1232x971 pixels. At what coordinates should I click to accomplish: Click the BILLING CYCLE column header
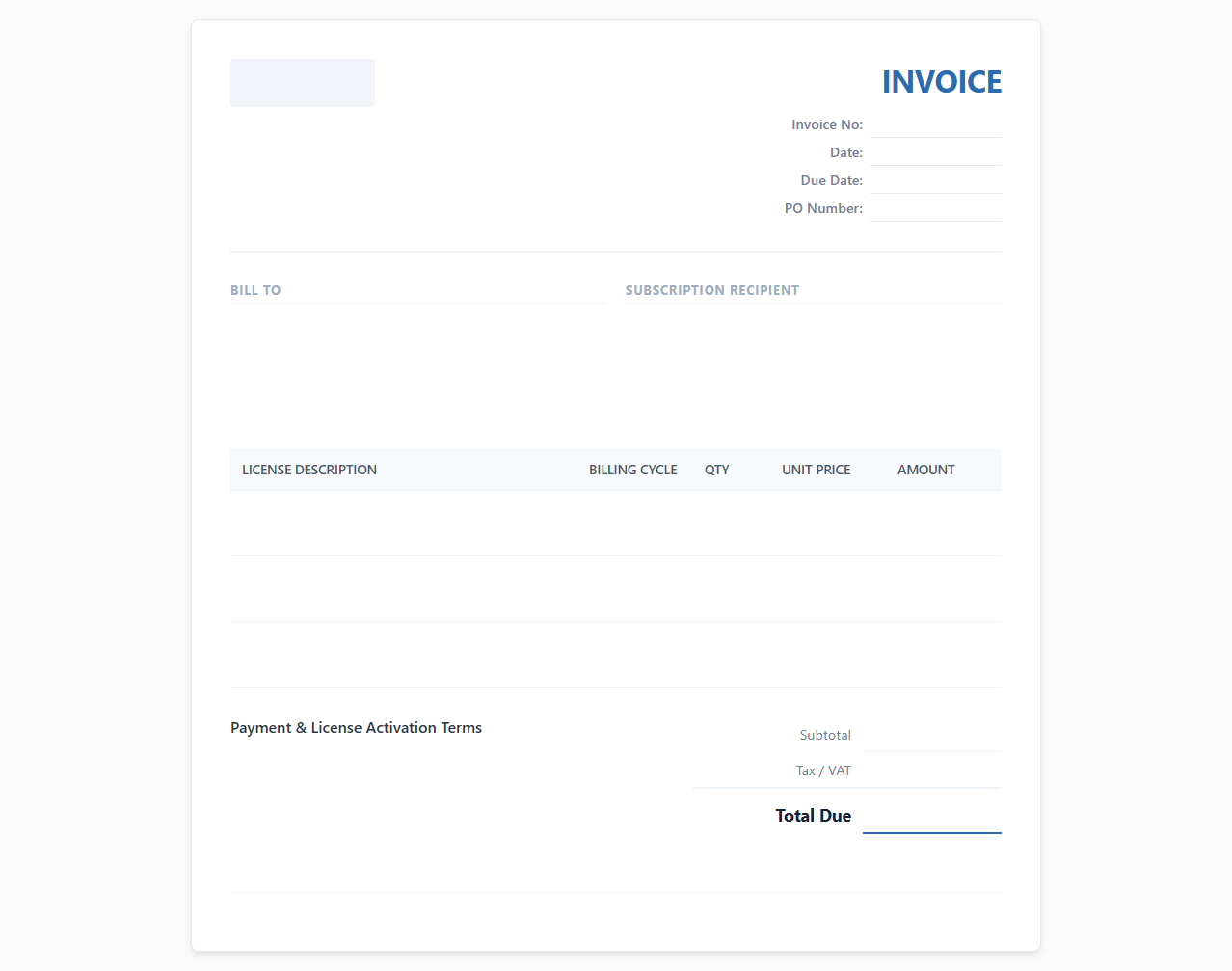pos(633,470)
